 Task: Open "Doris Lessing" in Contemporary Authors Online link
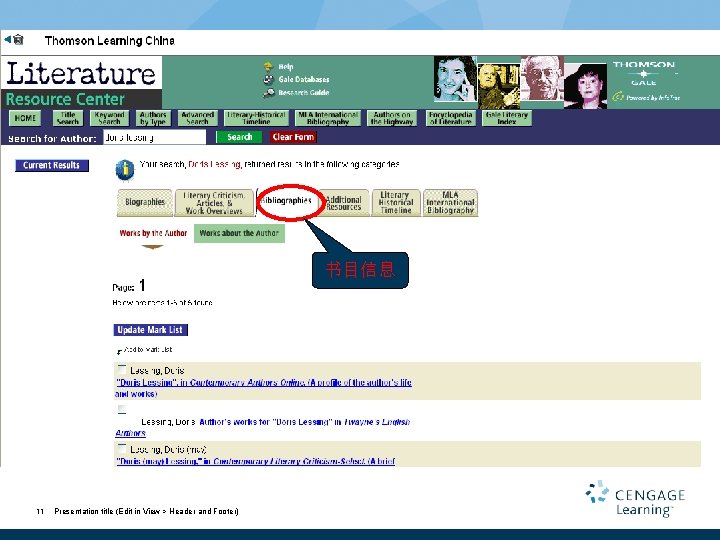point(264,388)
